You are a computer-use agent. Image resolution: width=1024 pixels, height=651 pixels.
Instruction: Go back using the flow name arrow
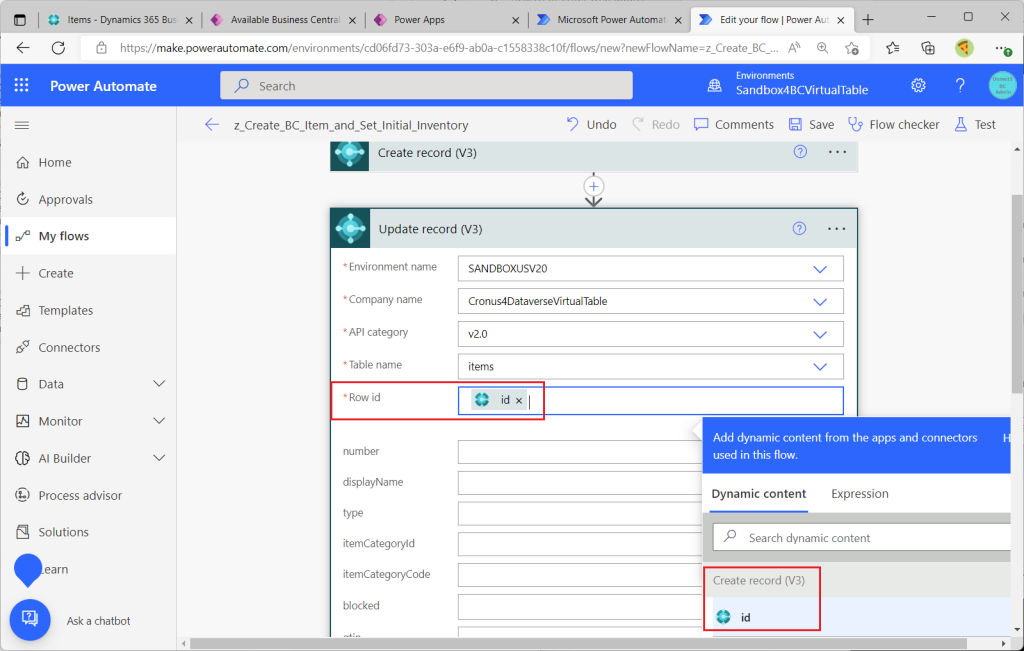tap(211, 125)
